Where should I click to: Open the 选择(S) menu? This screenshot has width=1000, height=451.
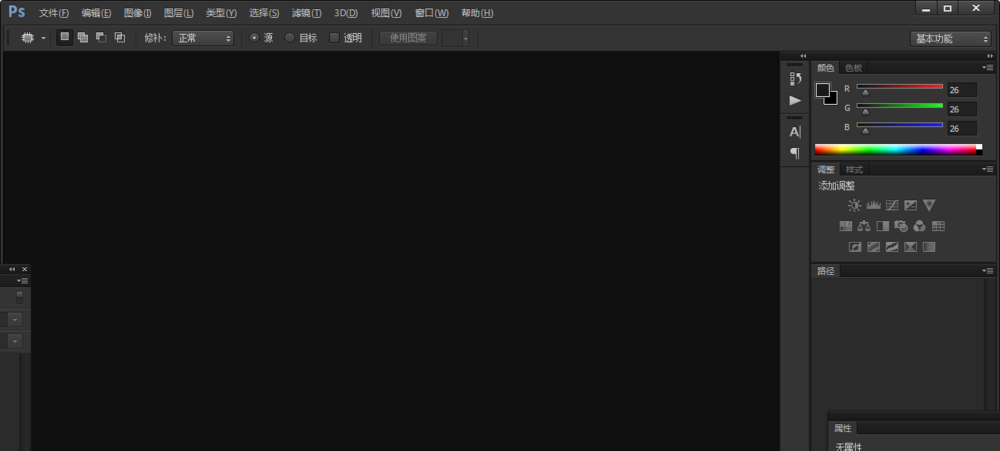(x=264, y=13)
